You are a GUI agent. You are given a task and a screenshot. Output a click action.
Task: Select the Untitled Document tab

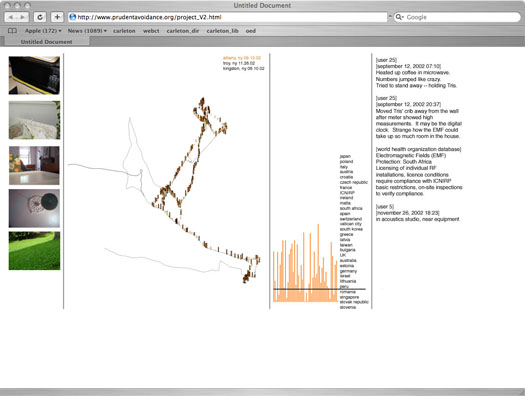(47, 42)
